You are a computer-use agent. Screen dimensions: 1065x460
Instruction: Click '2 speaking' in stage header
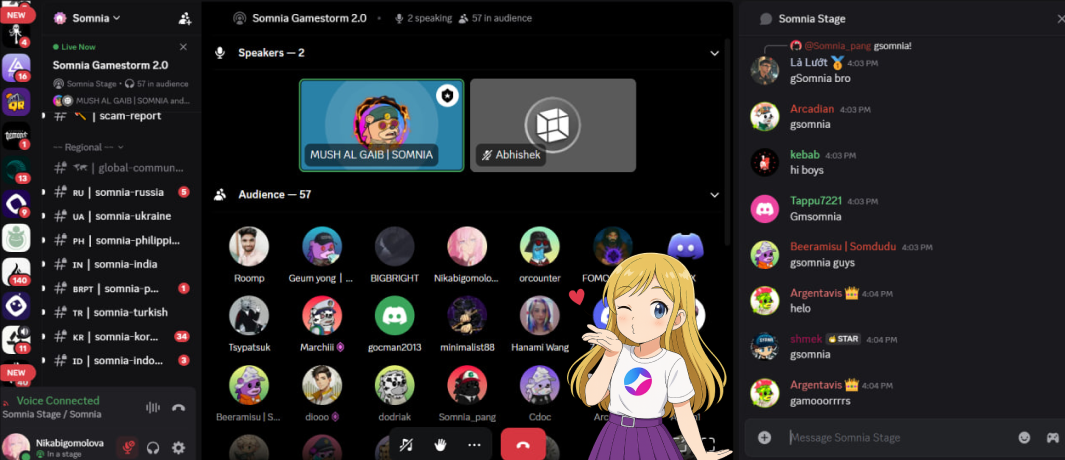pos(423,18)
